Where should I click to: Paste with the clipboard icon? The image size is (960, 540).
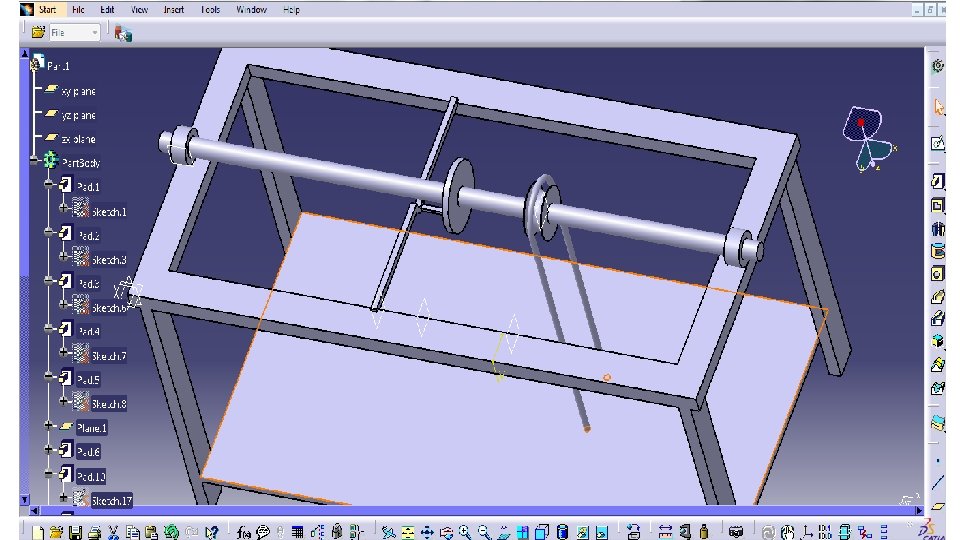click(x=151, y=533)
